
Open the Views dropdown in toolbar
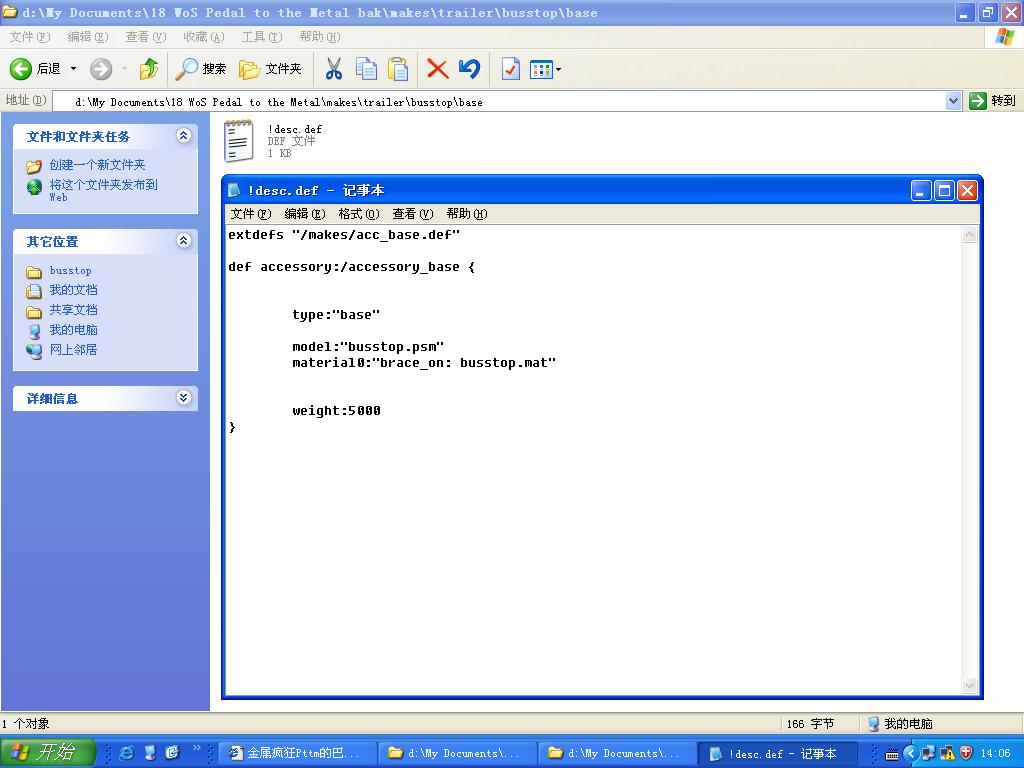tap(545, 69)
